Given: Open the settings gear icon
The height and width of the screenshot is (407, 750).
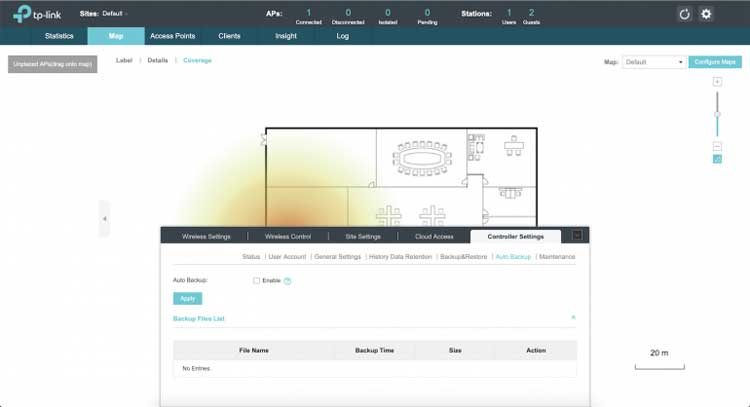Looking at the screenshot, I should [x=706, y=14].
